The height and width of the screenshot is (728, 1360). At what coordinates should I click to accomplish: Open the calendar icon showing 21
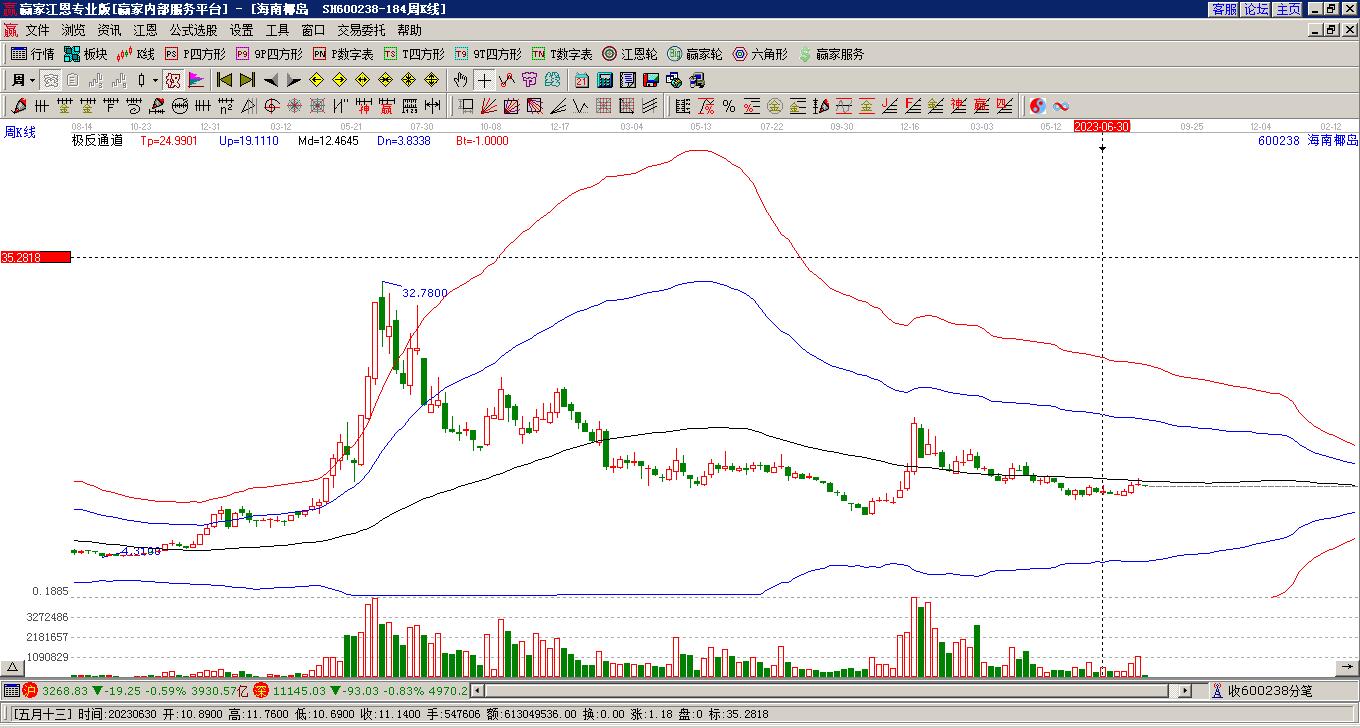[x=582, y=80]
